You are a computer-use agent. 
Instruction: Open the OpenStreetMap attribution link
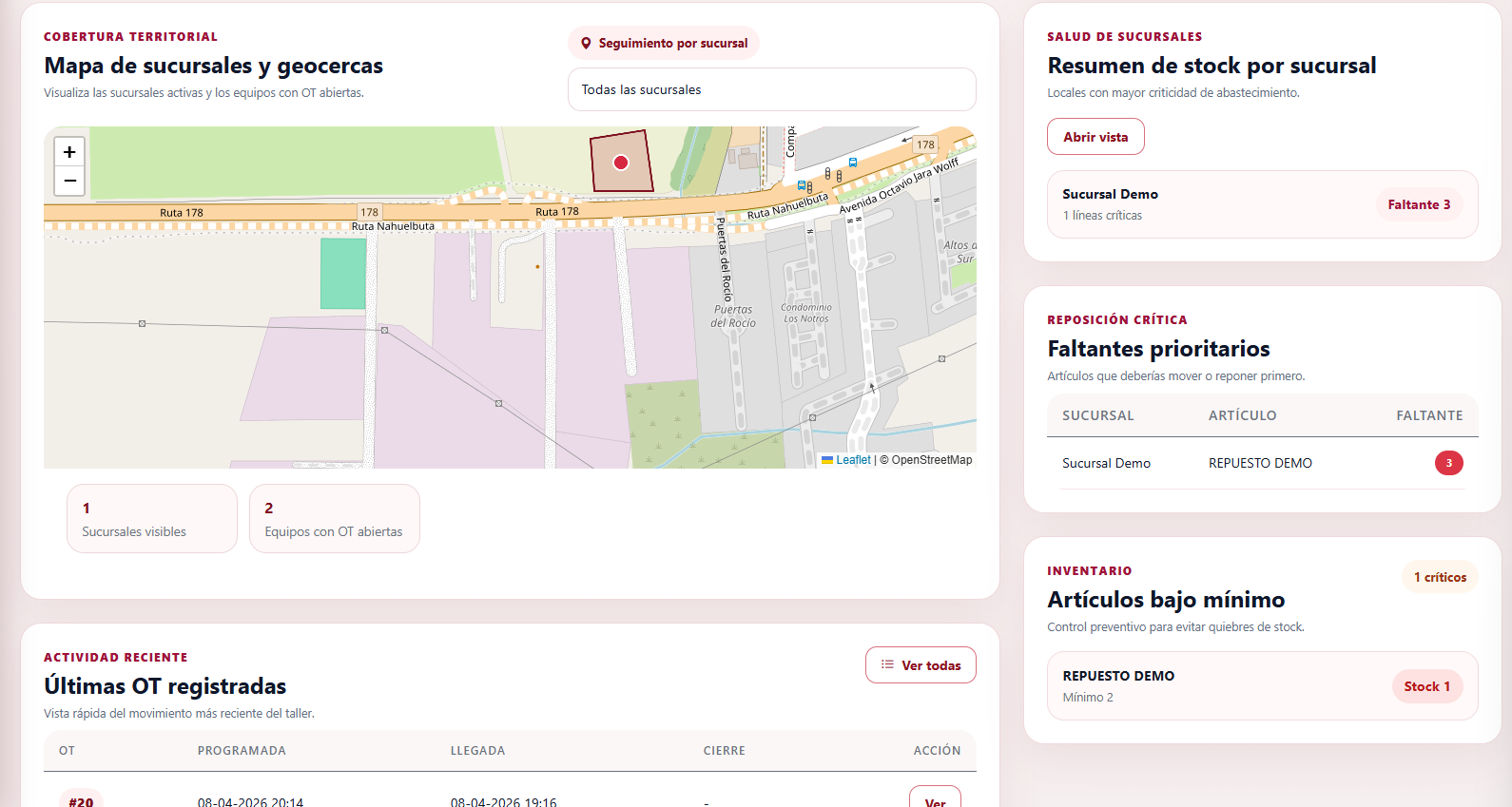(x=932, y=460)
